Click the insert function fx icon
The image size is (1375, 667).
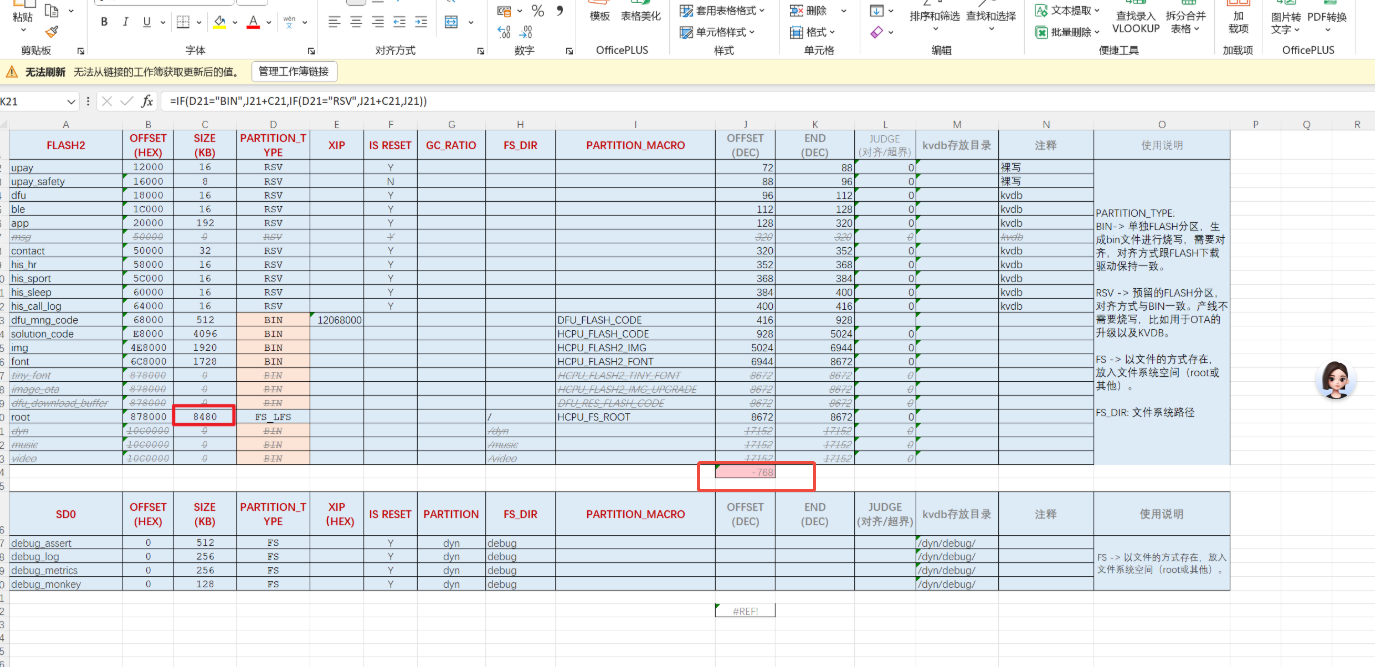147,101
